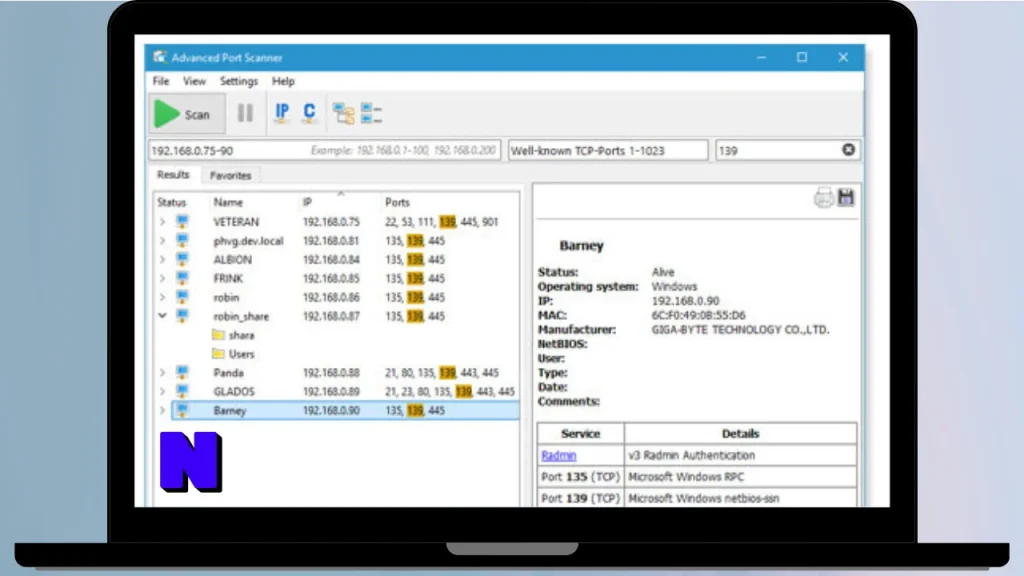Open the View menu
This screenshot has width=1024, height=576.
[194, 81]
